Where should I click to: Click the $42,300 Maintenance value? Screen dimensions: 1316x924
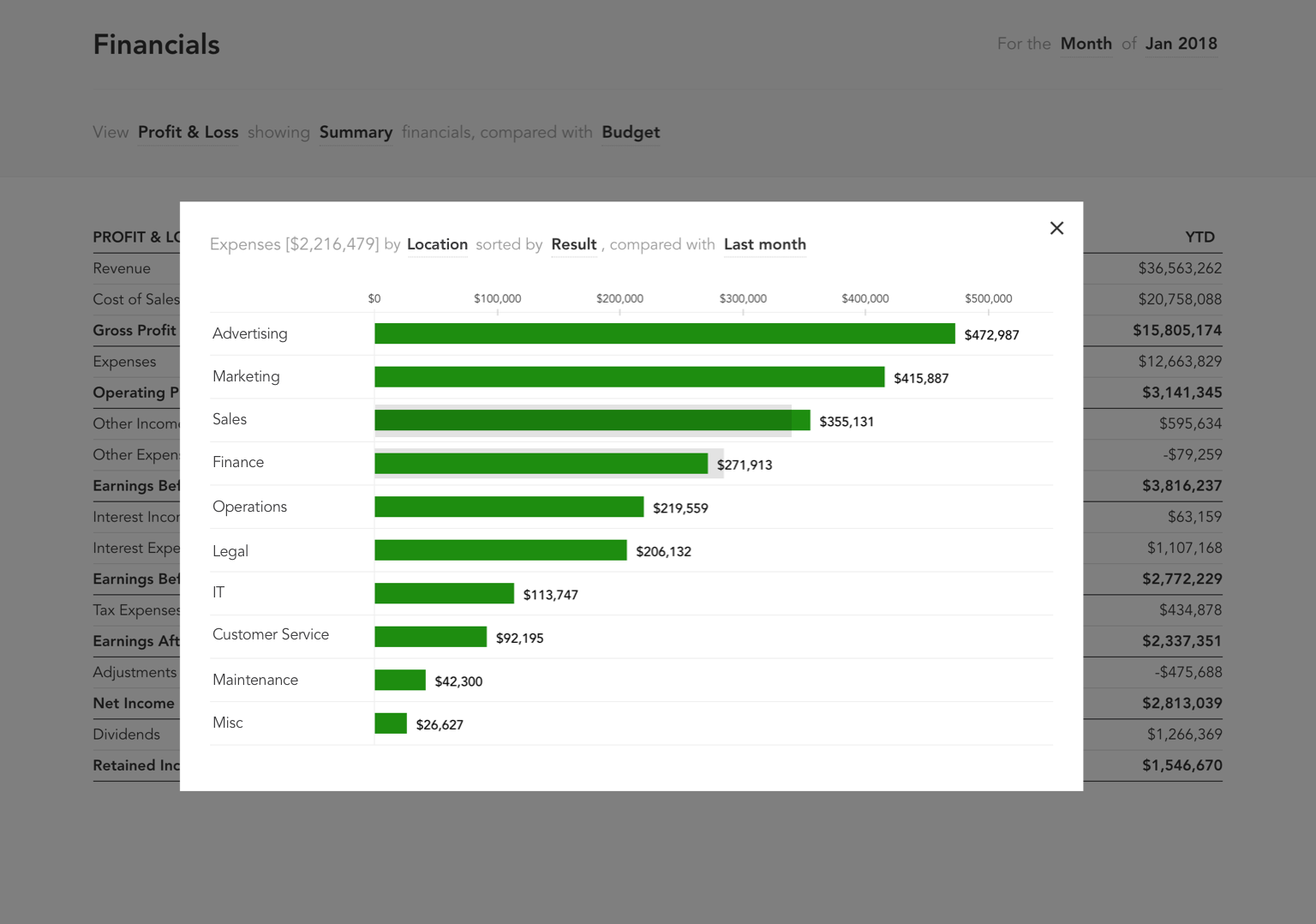pos(458,681)
